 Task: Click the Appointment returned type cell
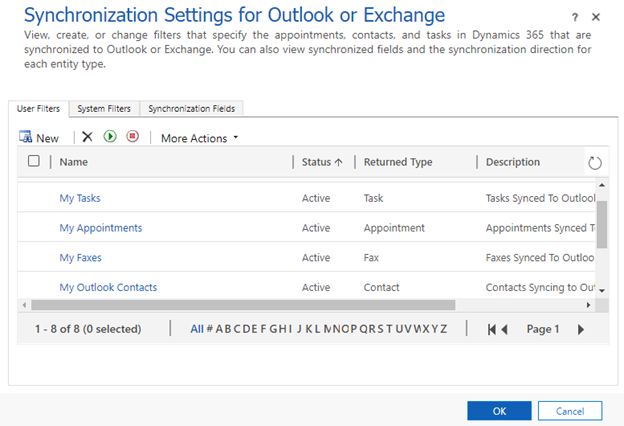394,228
